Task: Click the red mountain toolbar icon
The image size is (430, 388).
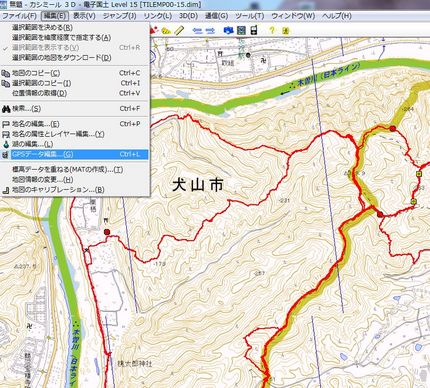Action: pos(153,30)
